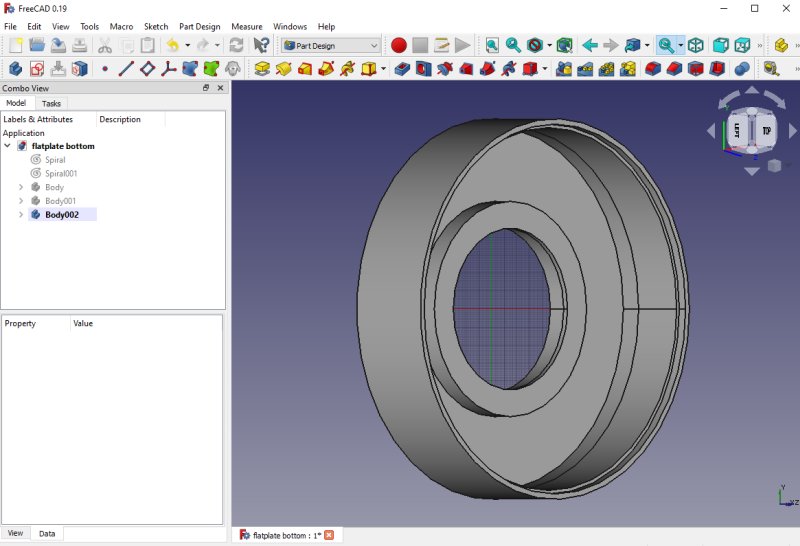Create a datum plane
The height and width of the screenshot is (546, 800).
[147, 68]
